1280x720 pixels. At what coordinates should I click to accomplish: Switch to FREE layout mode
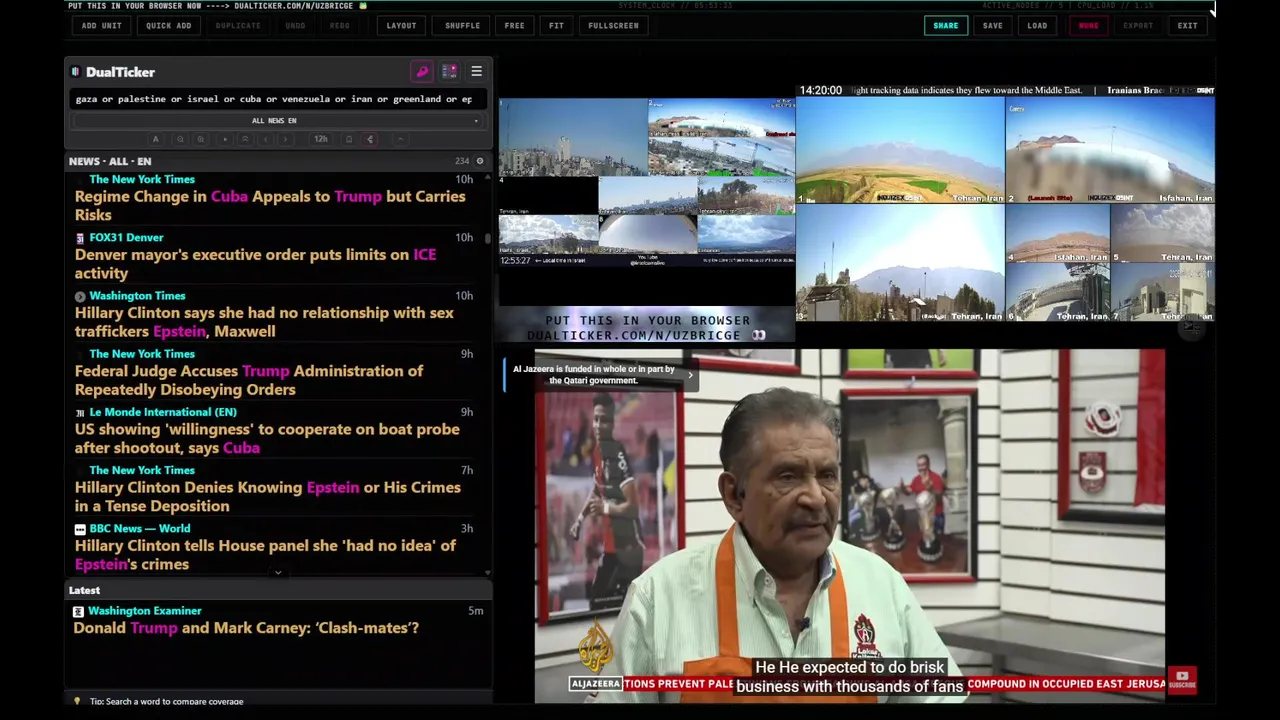click(515, 25)
